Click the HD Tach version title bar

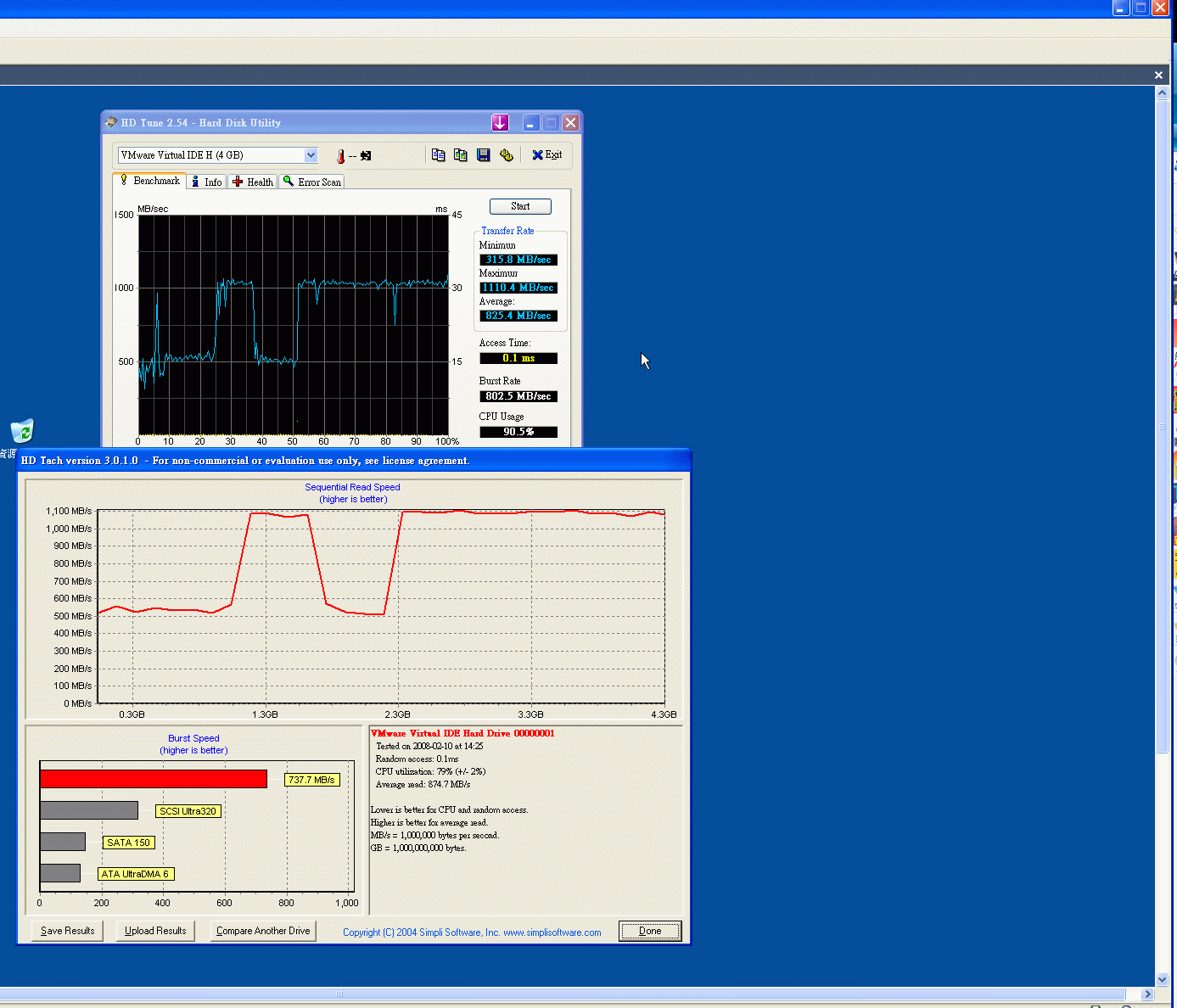[x=354, y=461]
